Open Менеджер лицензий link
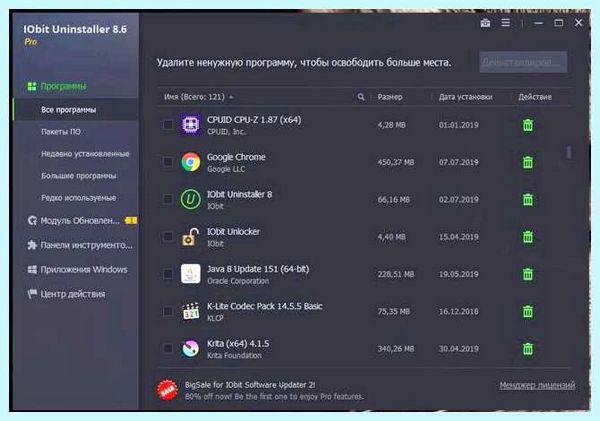 pos(537,385)
